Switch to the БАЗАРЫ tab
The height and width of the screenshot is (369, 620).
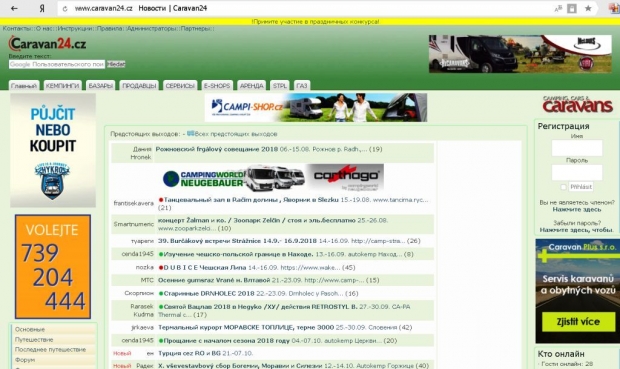click(x=100, y=85)
